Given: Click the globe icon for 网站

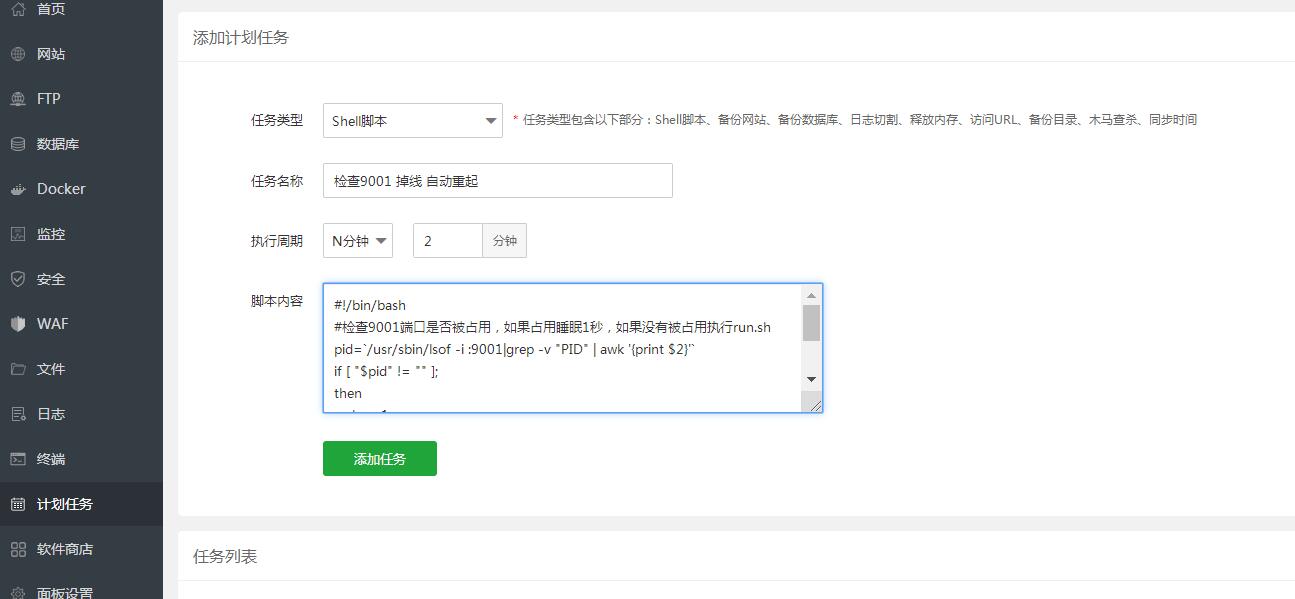Looking at the screenshot, I should tap(18, 54).
